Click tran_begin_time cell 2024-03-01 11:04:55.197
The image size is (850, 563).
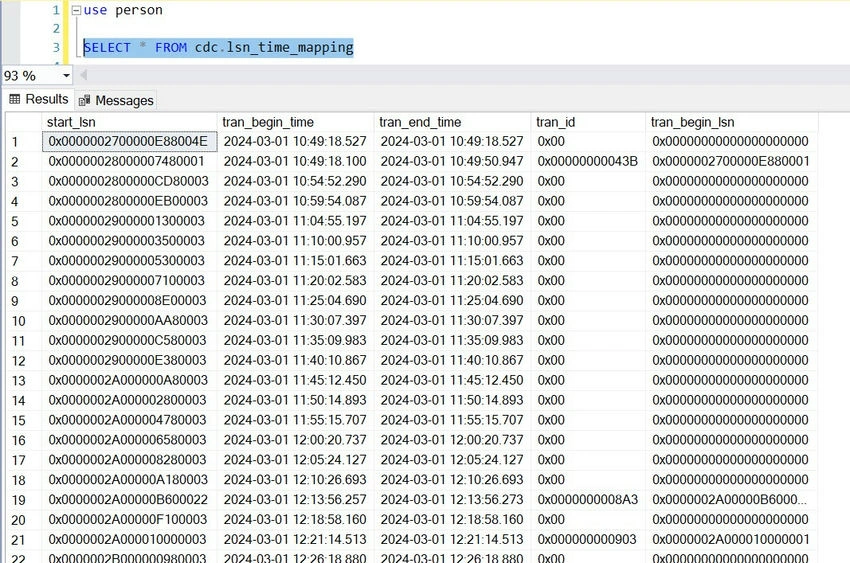[295, 221]
